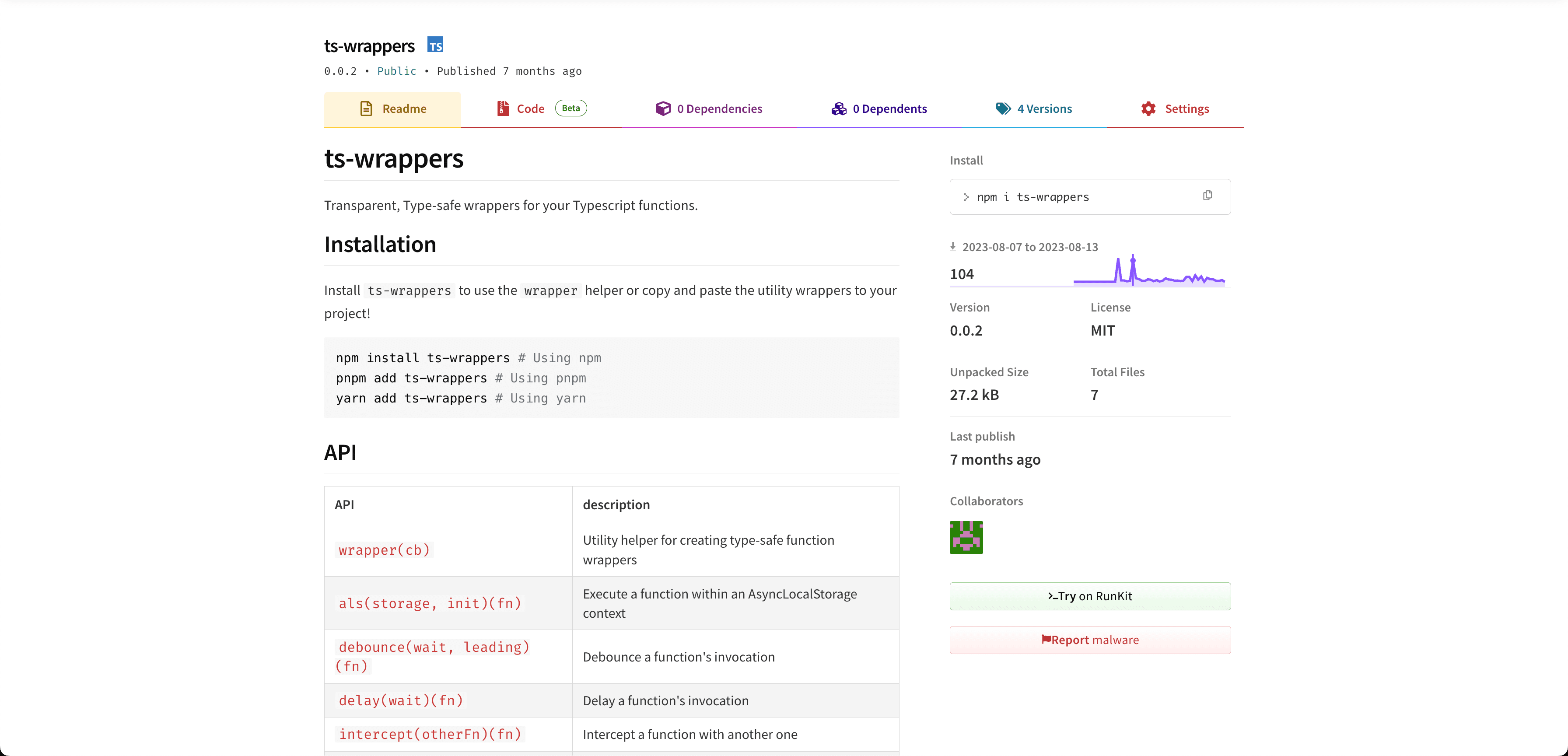Open the Settings tab
Screen dimensions: 1568x756
click(1175, 109)
